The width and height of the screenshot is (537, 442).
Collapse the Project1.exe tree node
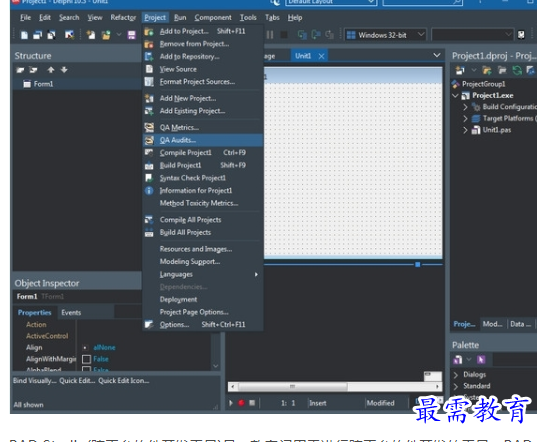click(x=455, y=96)
